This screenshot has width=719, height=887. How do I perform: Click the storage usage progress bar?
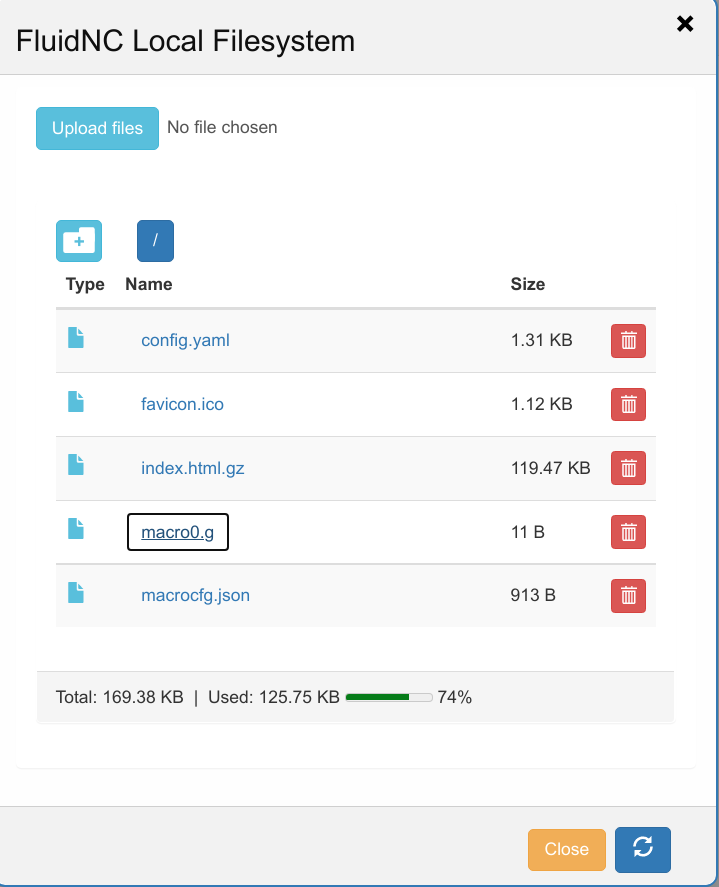click(389, 697)
